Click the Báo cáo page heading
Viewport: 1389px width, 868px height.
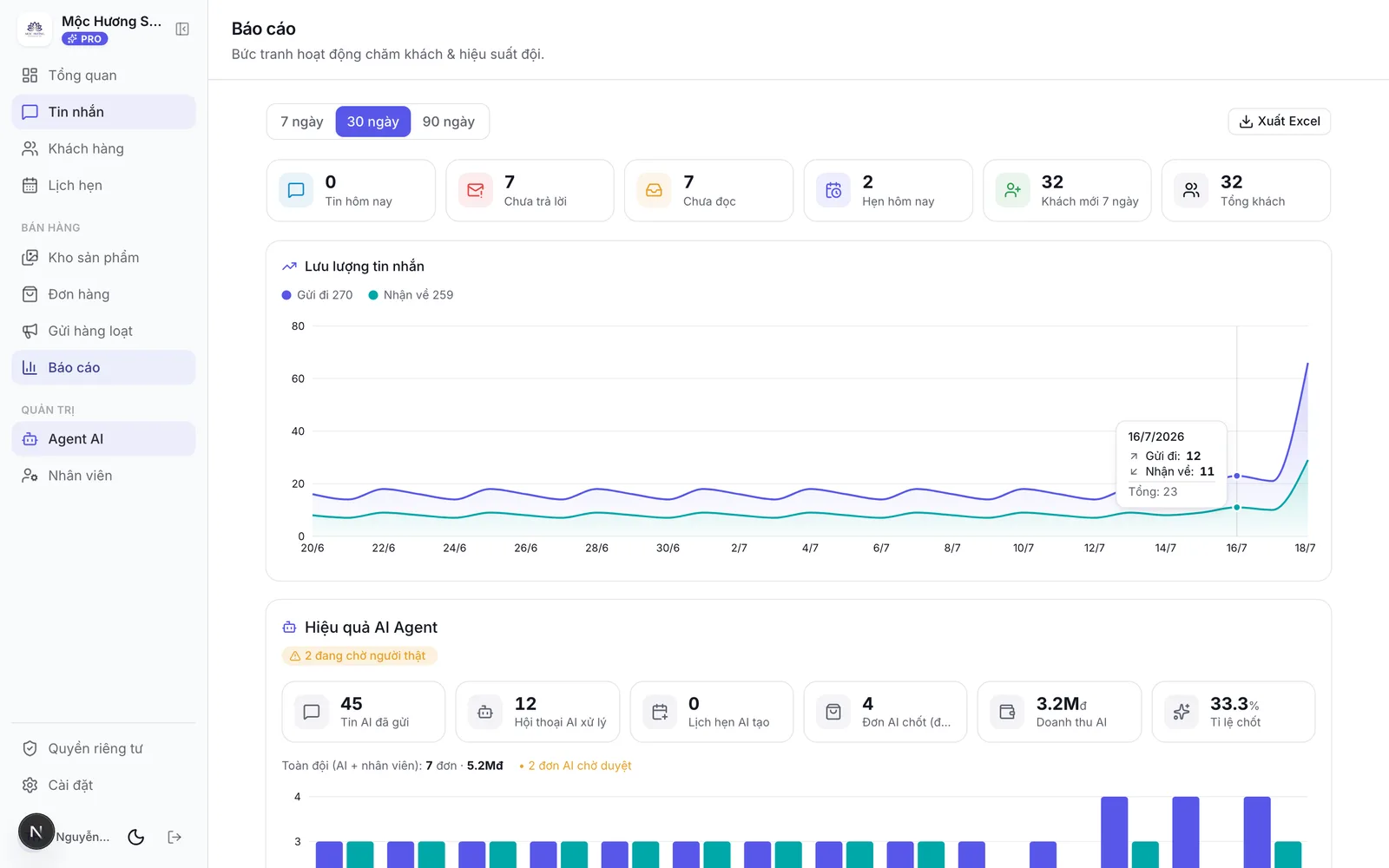[x=264, y=29]
